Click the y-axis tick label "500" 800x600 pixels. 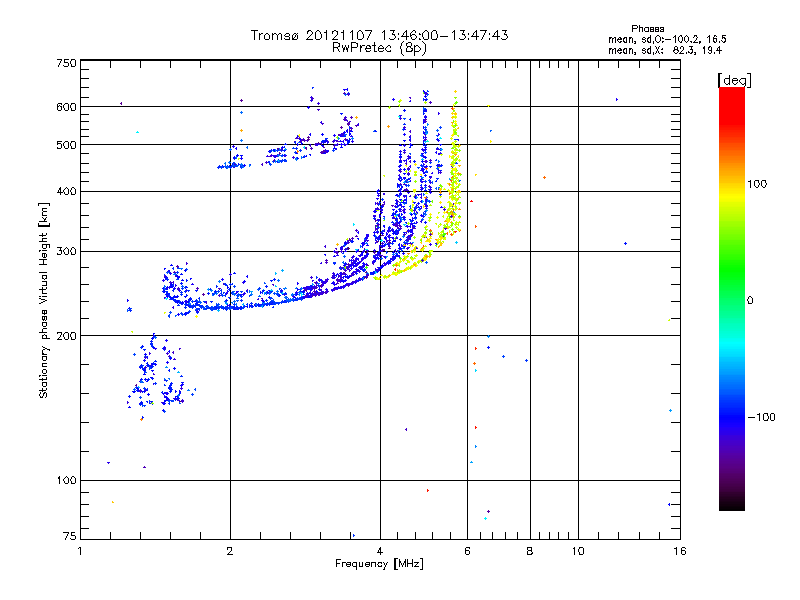[x=66, y=145]
